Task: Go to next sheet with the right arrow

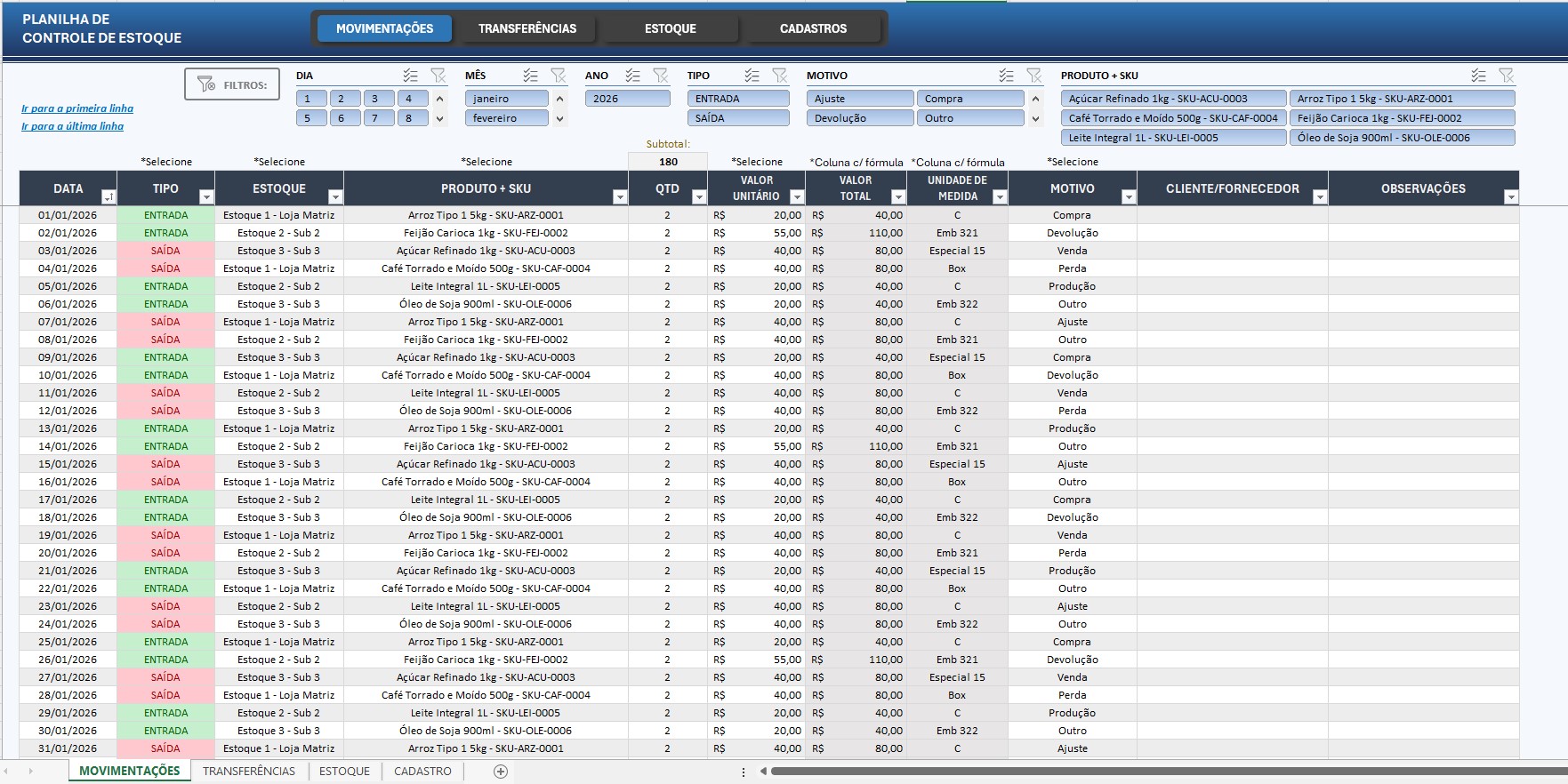Action: point(30,772)
